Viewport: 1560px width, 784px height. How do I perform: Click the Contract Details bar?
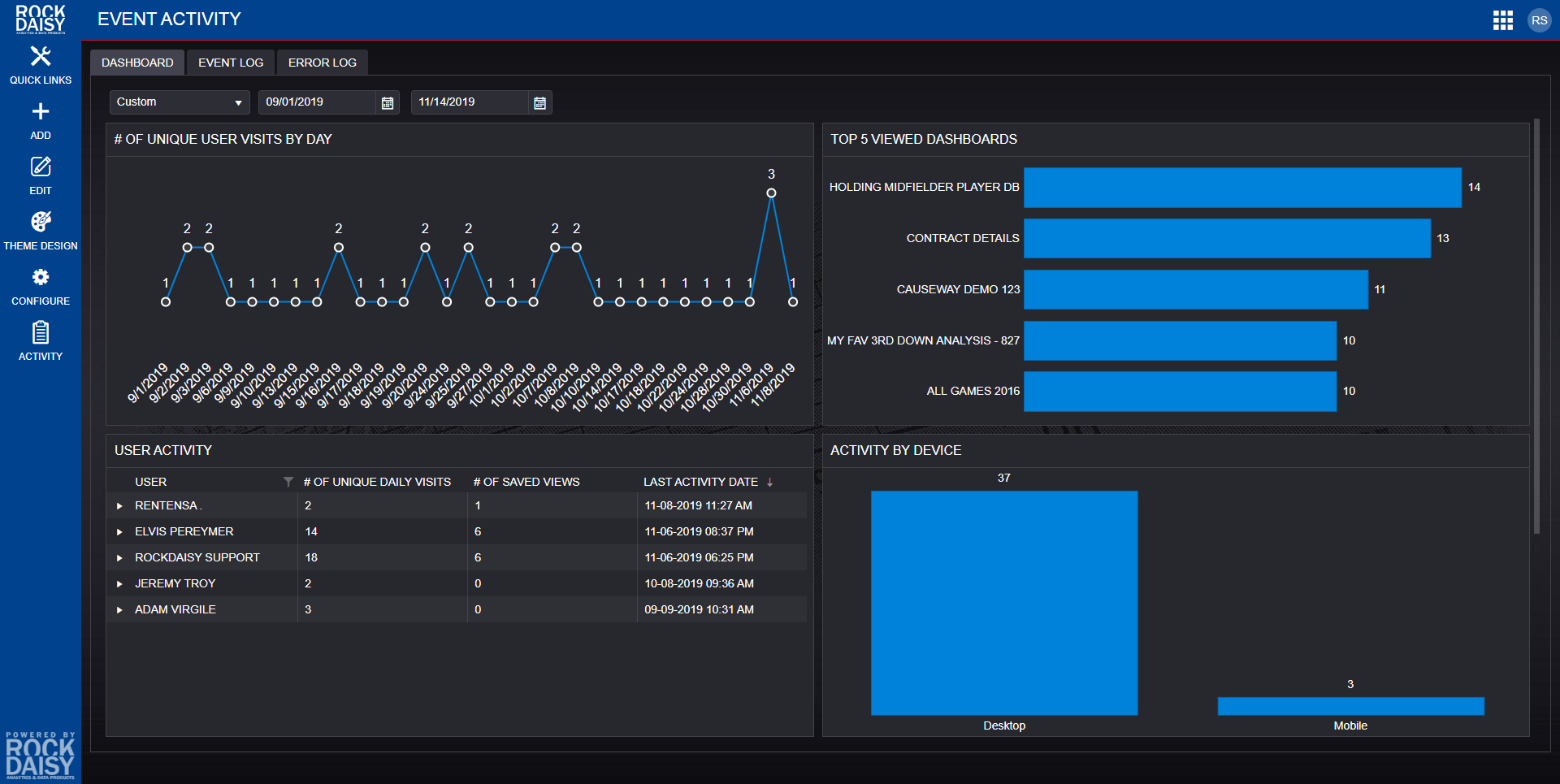click(1227, 239)
